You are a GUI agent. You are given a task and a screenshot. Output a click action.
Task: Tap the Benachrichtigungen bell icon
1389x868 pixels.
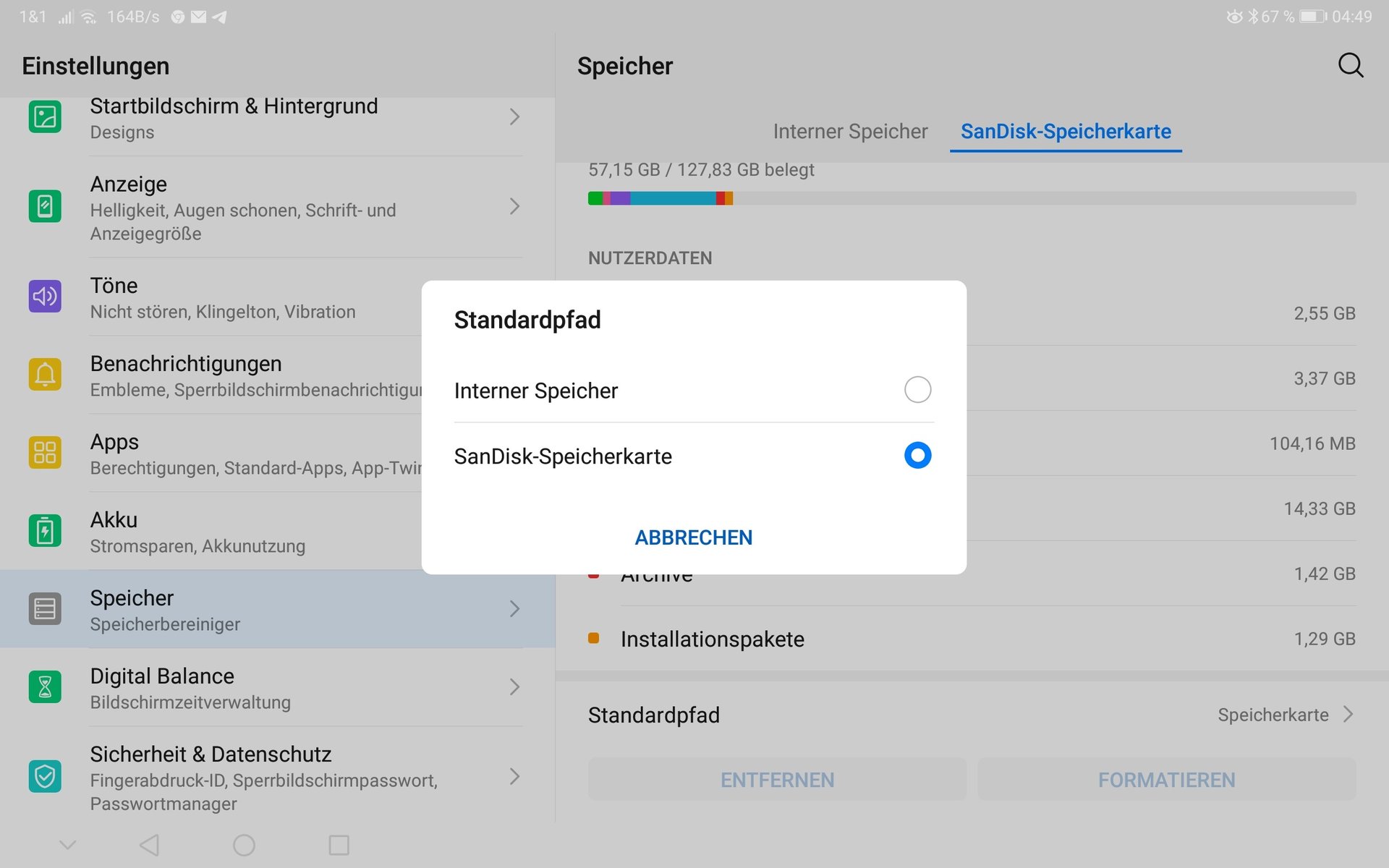point(45,374)
